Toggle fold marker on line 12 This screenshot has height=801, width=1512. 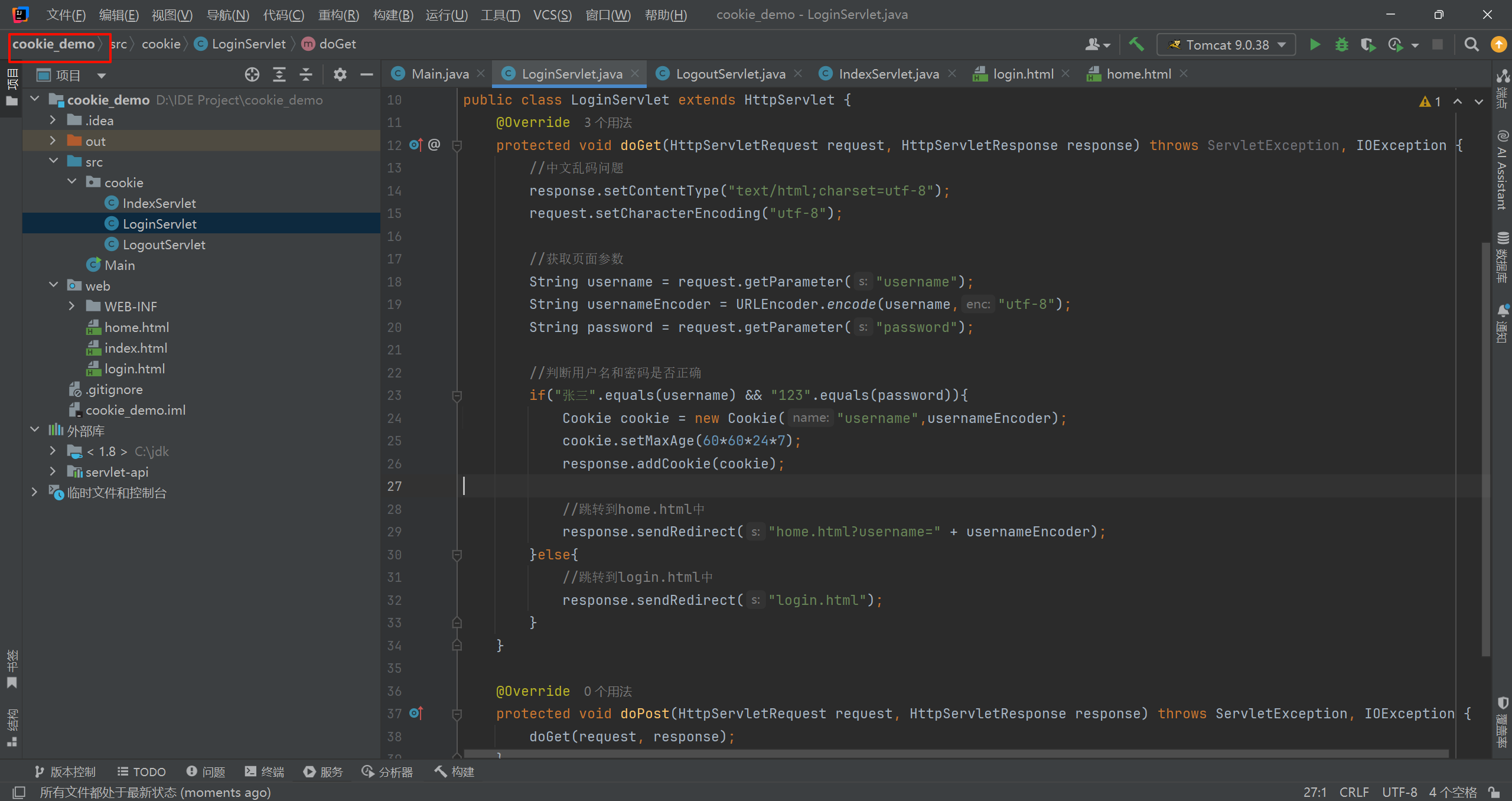coord(457,145)
